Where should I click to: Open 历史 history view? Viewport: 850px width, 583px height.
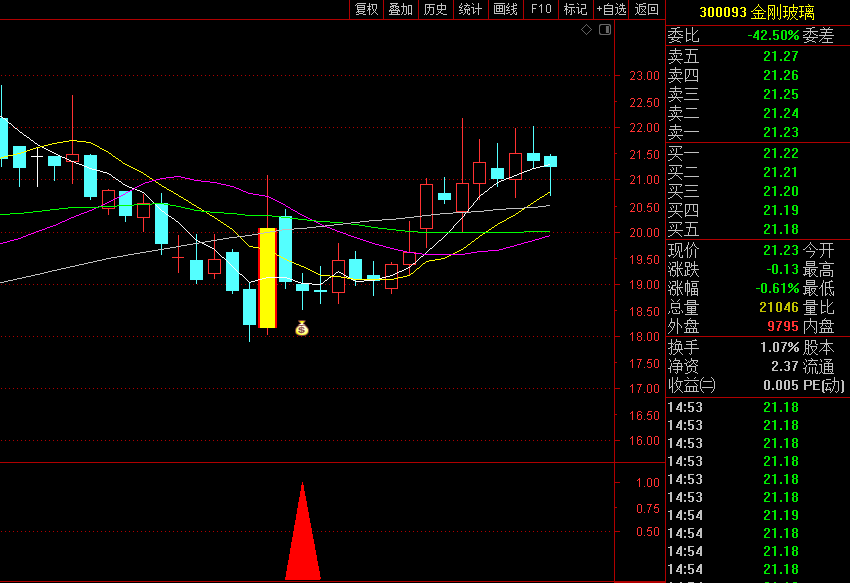[435, 9]
